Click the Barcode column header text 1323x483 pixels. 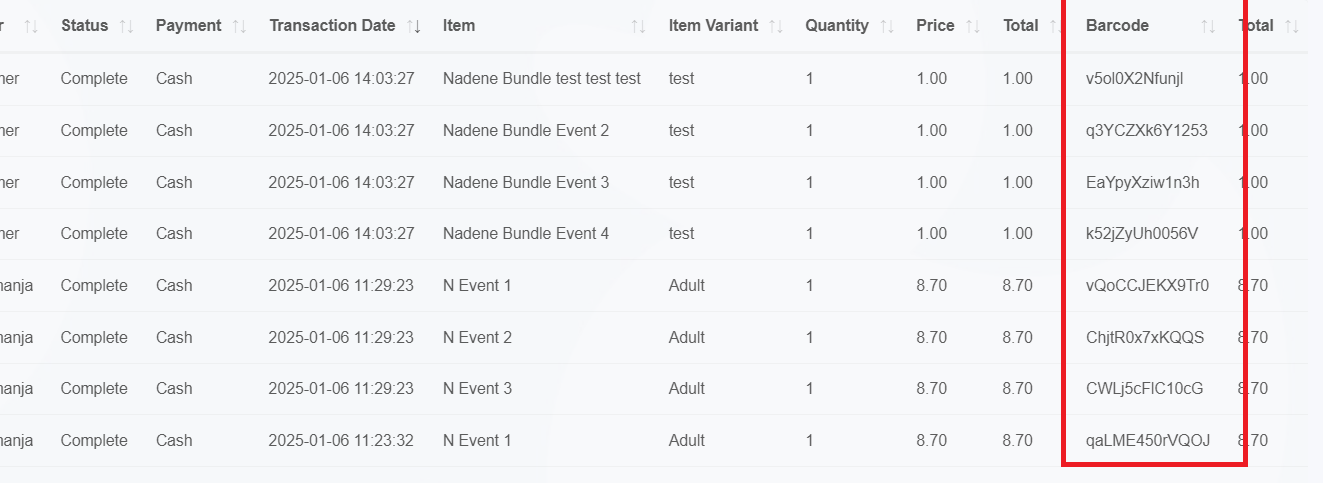[x=1117, y=26]
